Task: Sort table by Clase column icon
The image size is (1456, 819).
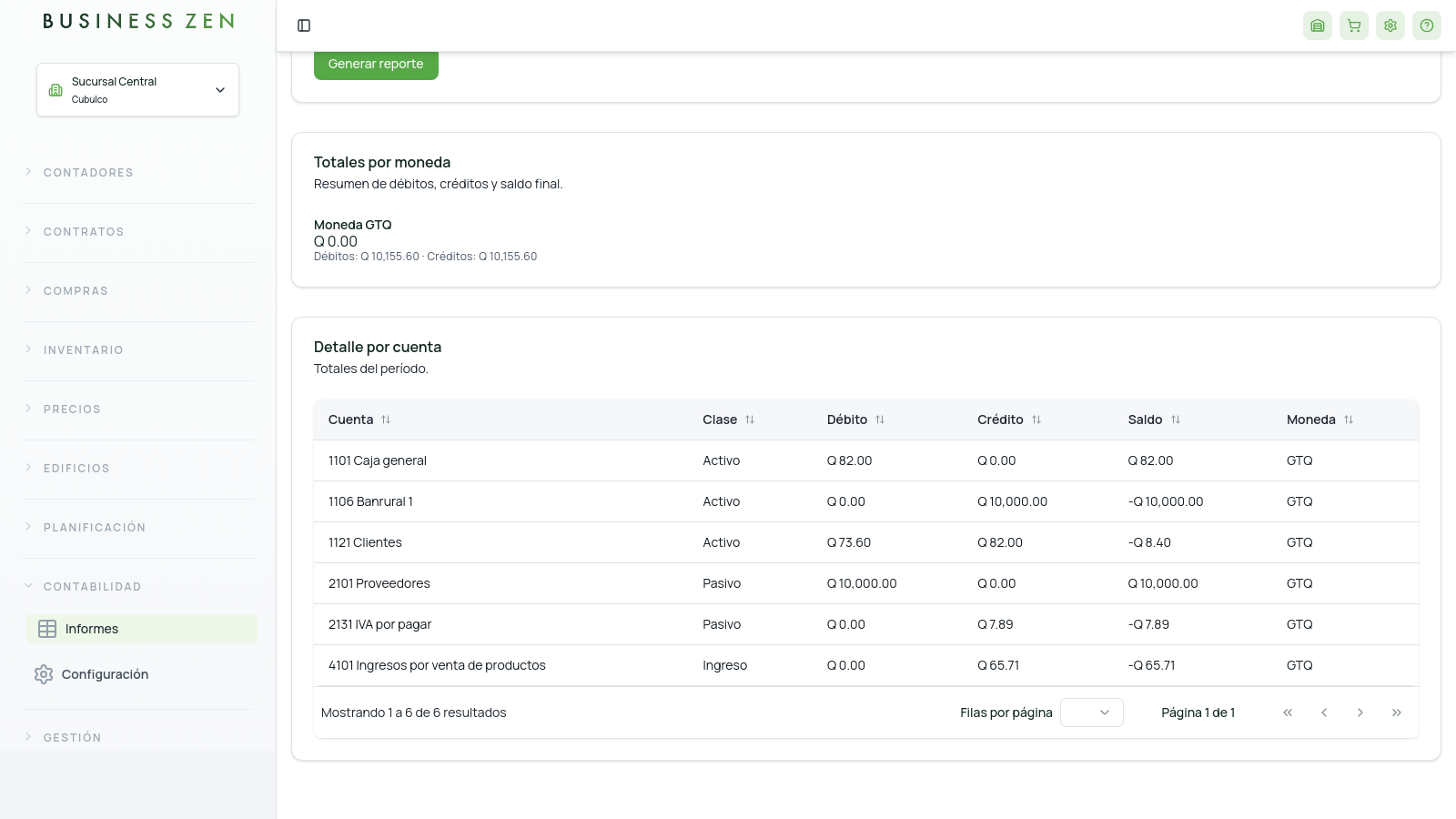Action: tap(750, 420)
